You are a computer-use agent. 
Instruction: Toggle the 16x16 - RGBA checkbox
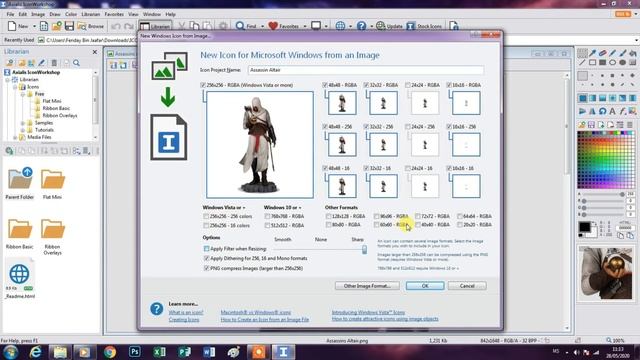pyautogui.click(x=449, y=85)
